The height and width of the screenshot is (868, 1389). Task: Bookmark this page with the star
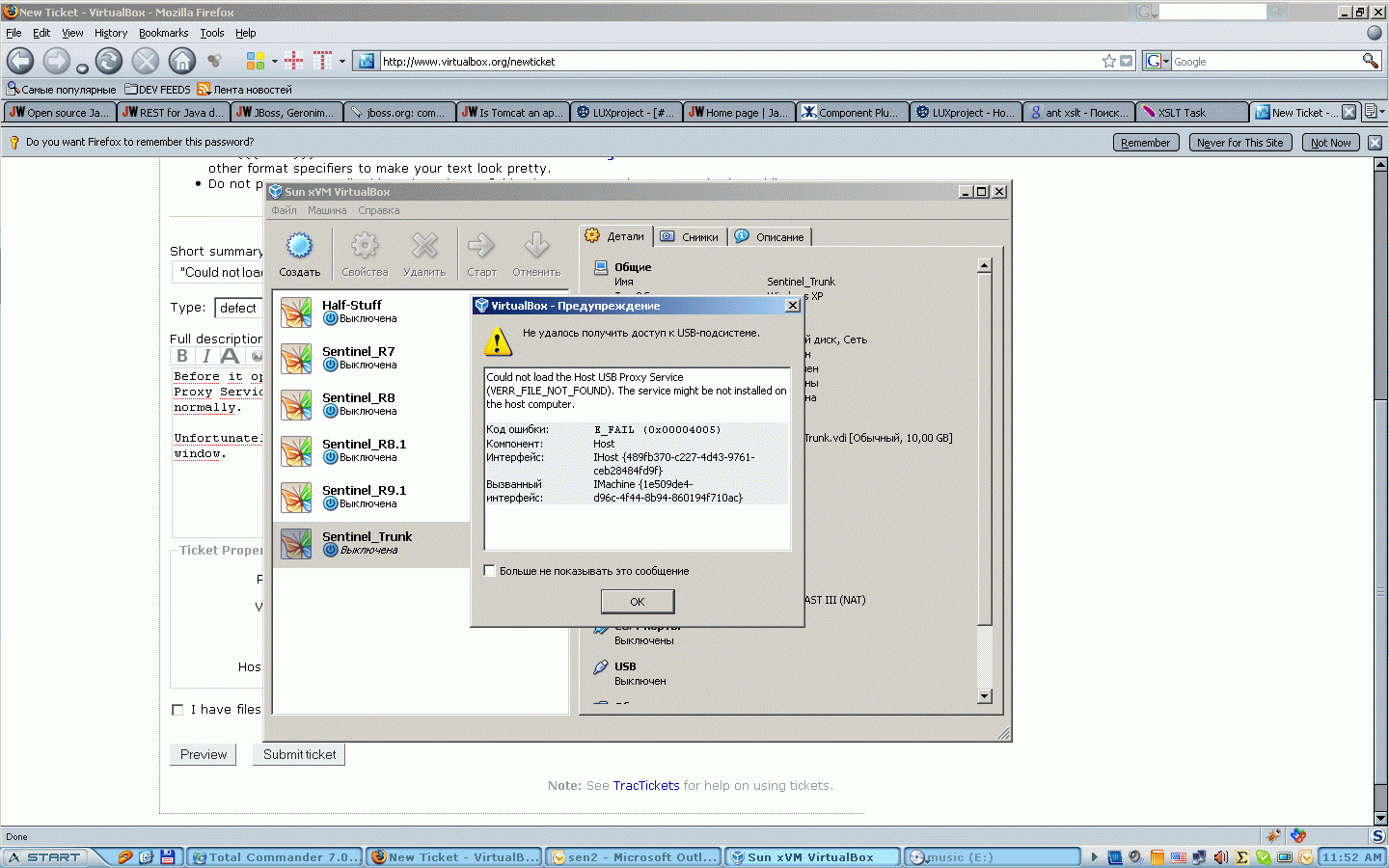[x=1109, y=61]
